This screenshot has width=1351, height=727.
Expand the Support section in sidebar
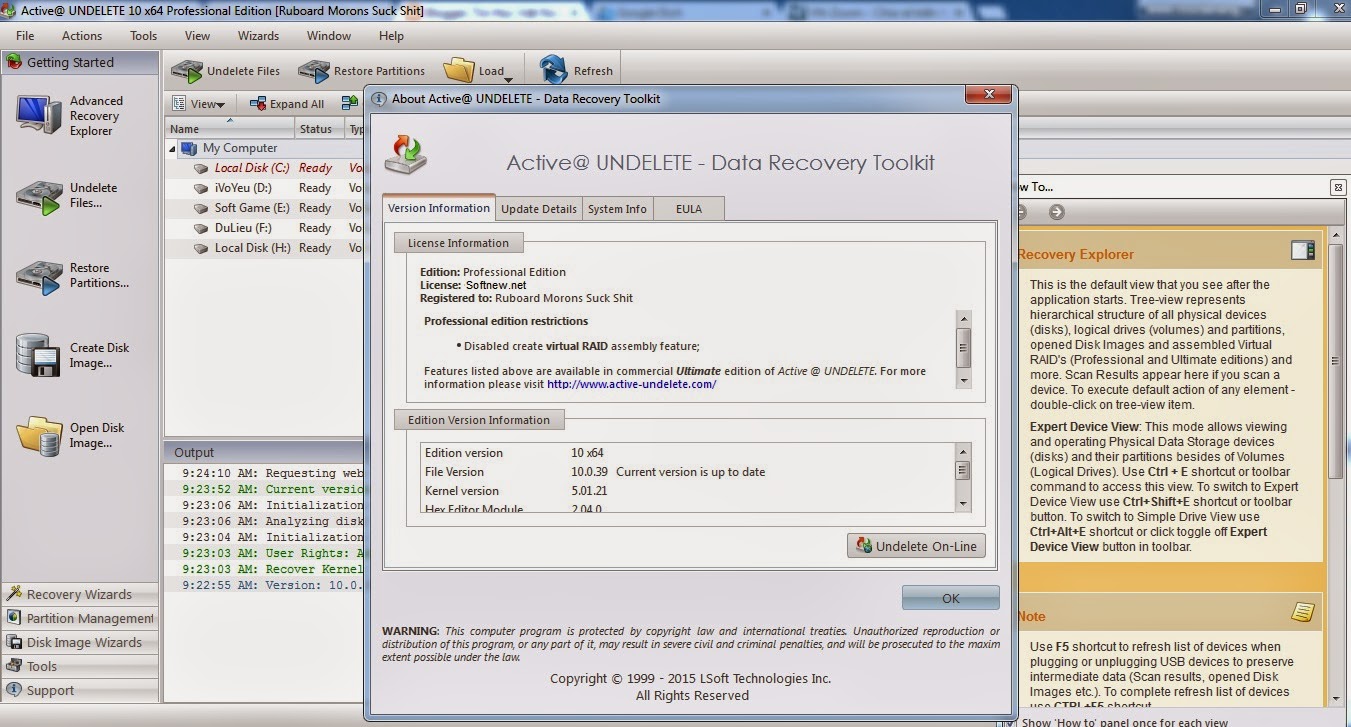pyautogui.click(x=80, y=690)
